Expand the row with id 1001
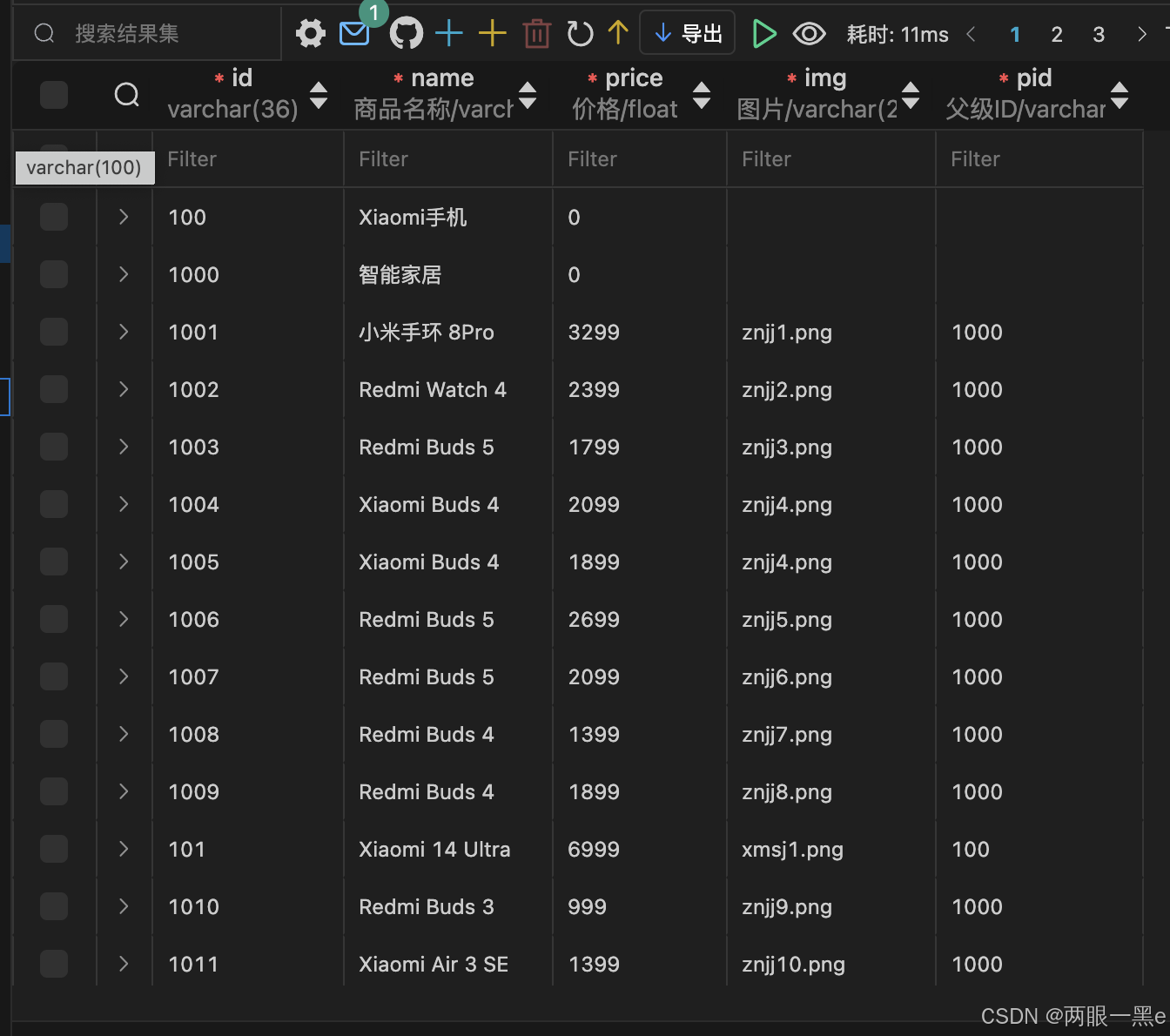Screen dimensions: 1170x1036 (124, 332)
